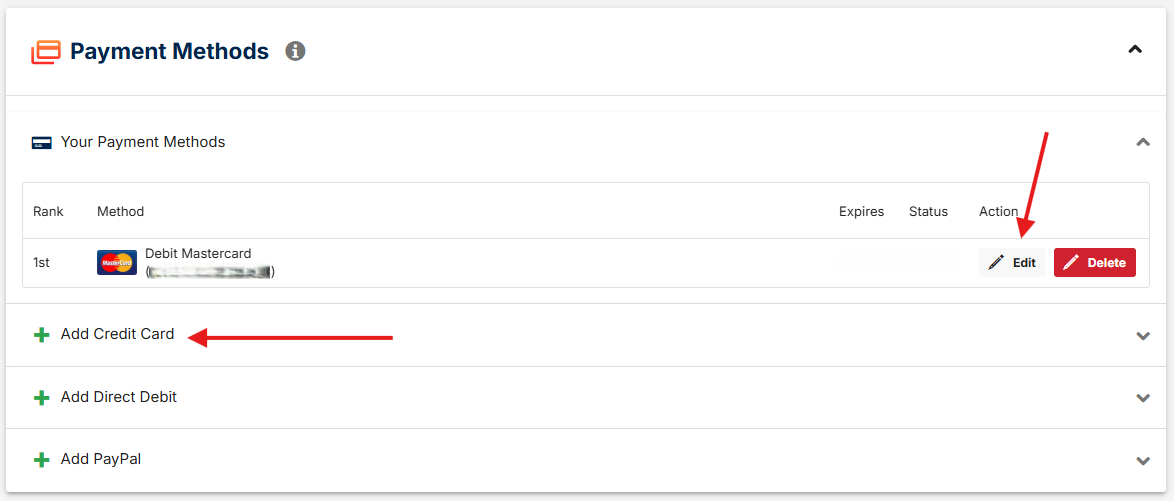Click the orange Payment Methods card icon
Viewport: 1174px width, 501px height.
click(46, 52)
